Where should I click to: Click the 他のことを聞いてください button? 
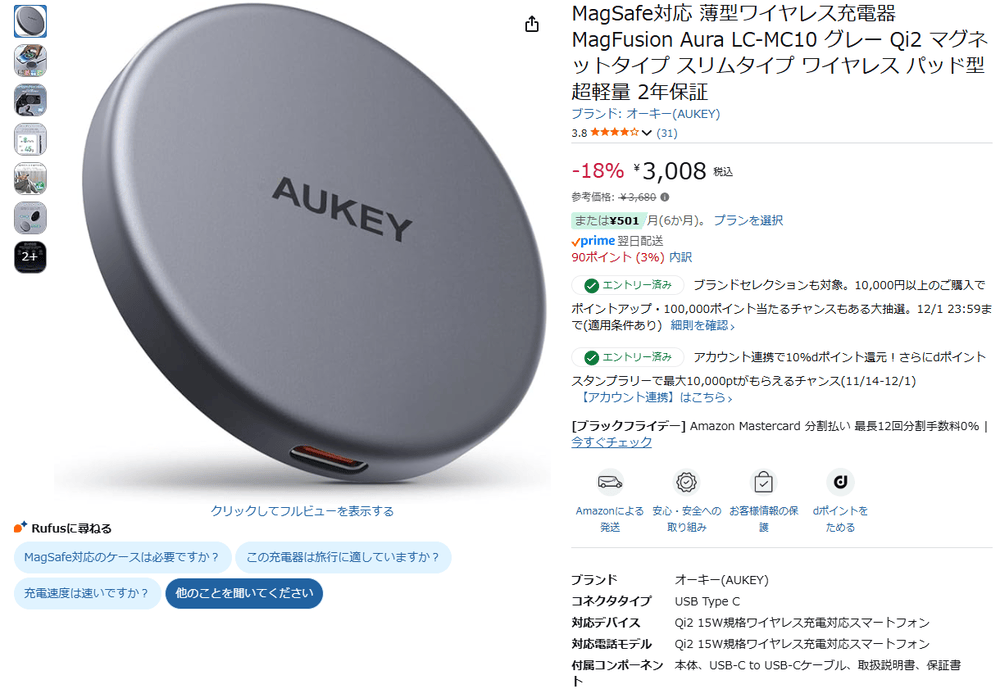(244, 593)
